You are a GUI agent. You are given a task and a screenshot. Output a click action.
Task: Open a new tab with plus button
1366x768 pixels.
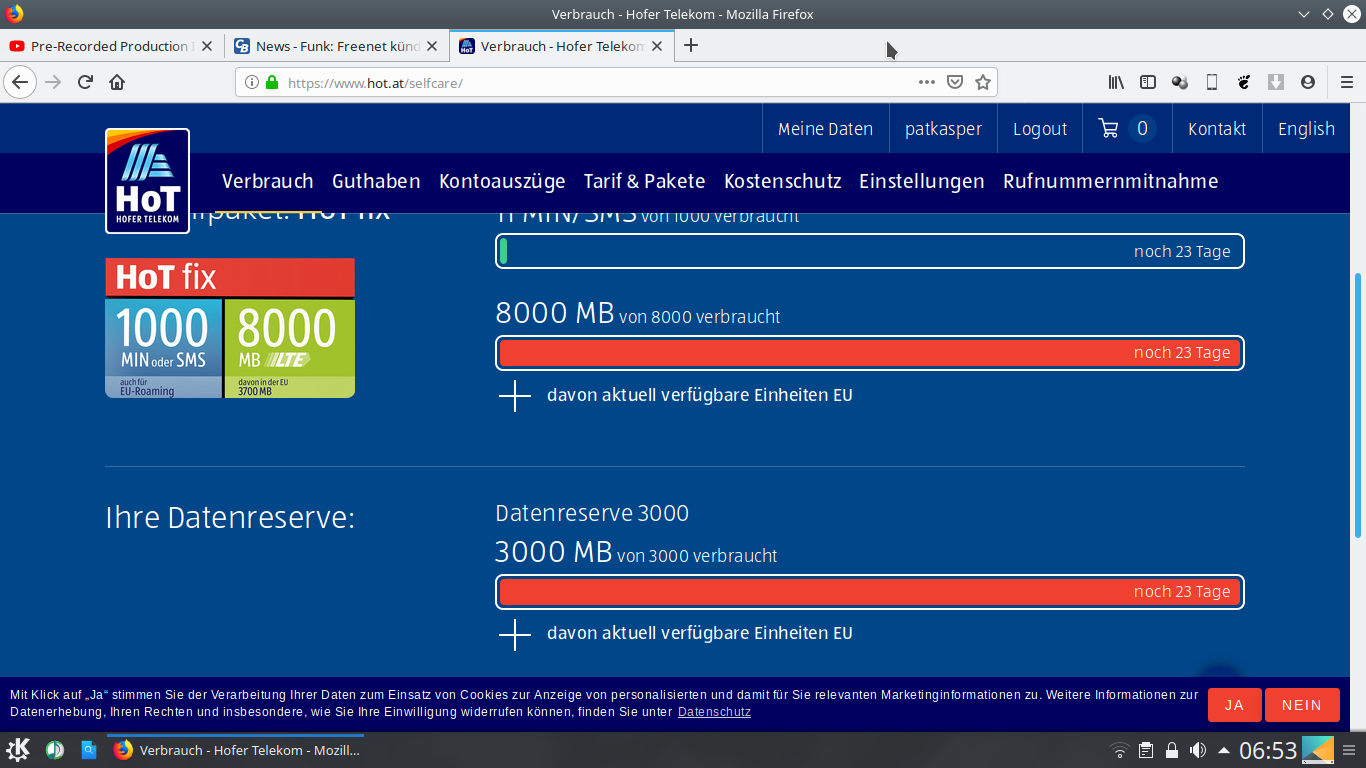tap(690, 45)
